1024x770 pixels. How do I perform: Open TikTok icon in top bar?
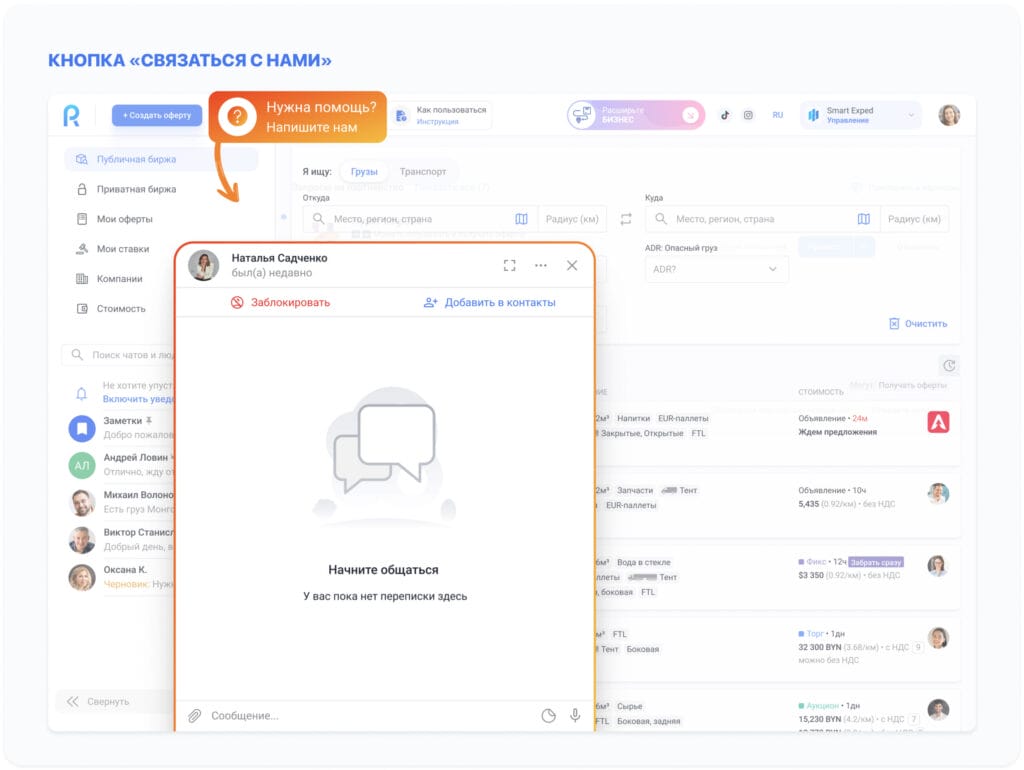725,115
